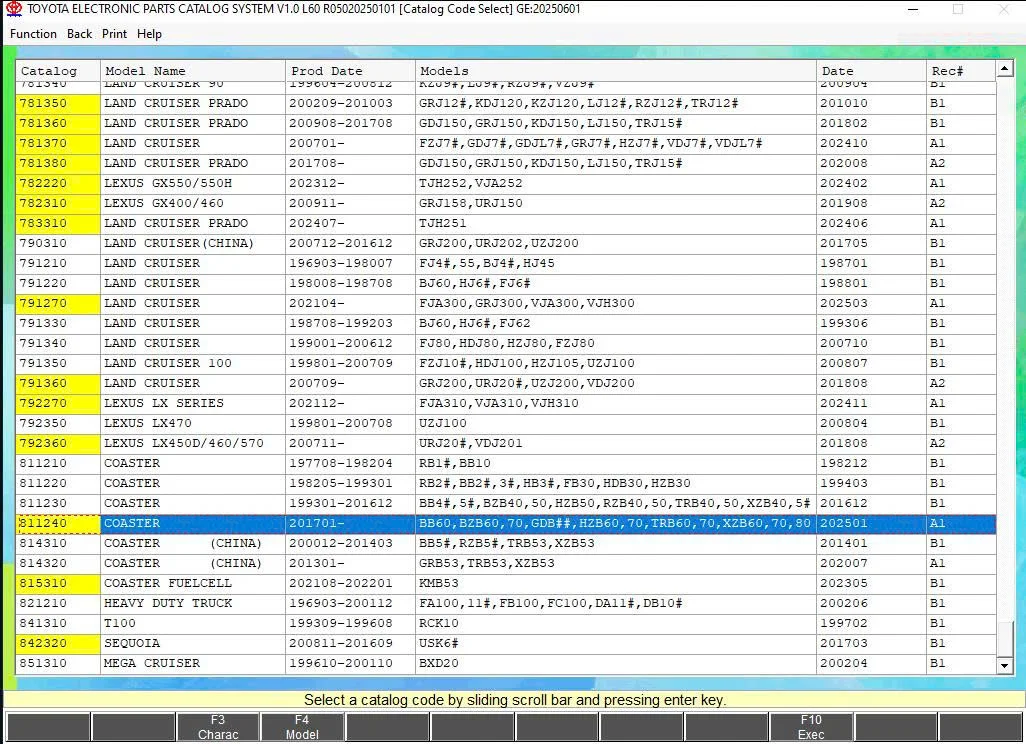
Task: Click the models cell BXD20
Action: (x=616, y=664)
